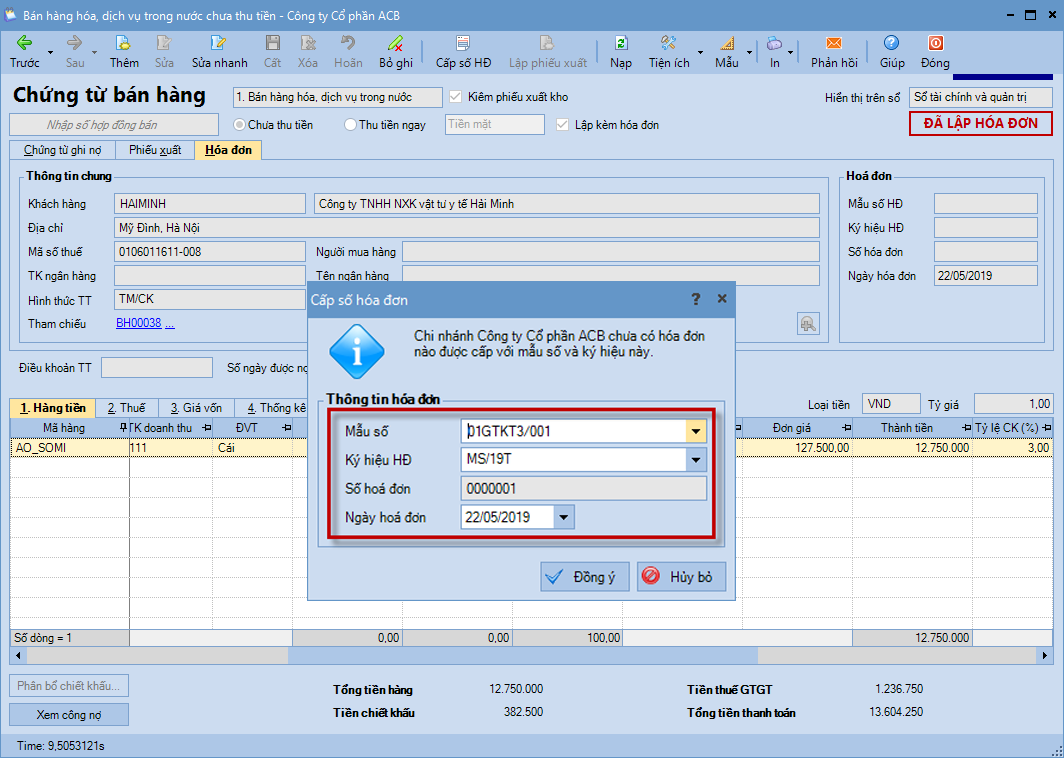The height and width of the screenshot is (758, 1064).
Task: Open the Ngày hoá đơn date picker arrow
Action: point(563,517)
